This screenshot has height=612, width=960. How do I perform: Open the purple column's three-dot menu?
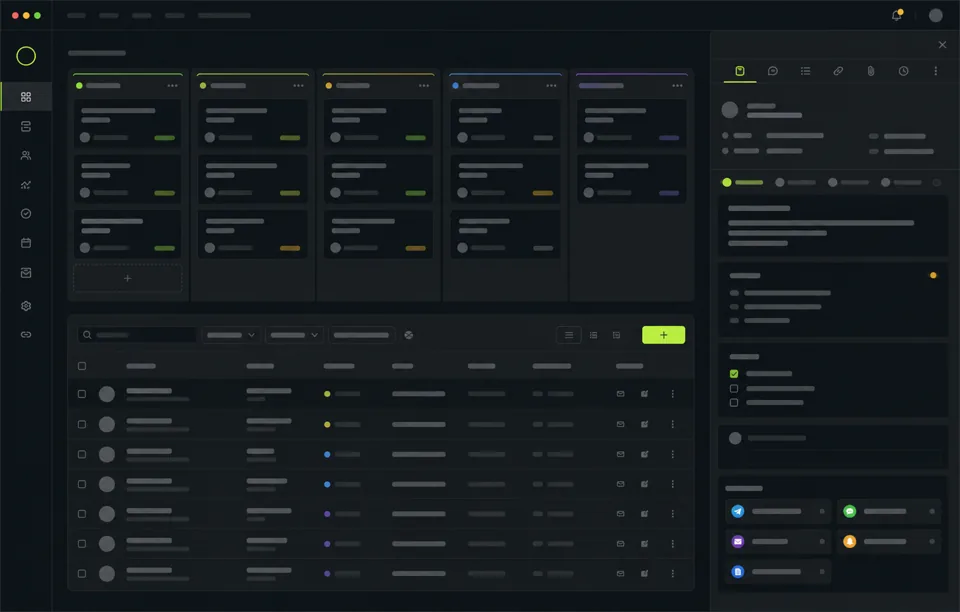(677, 86)
